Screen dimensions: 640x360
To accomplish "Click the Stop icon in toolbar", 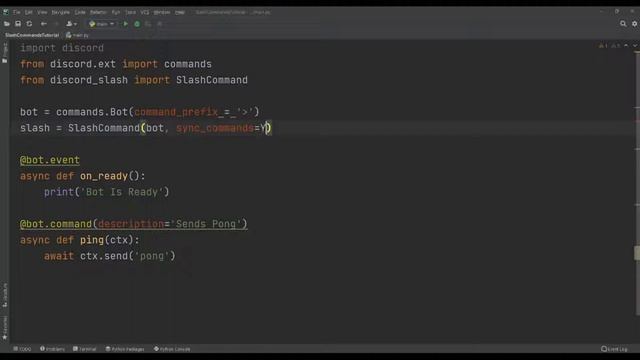I will click(160, 24).
